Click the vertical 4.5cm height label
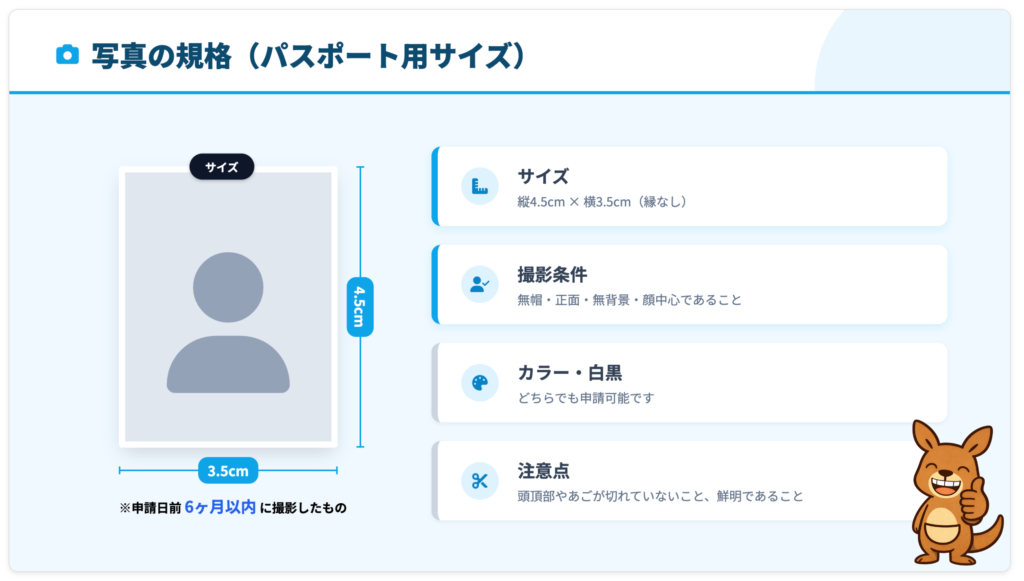1024x581 pixels. pos(359,306)
